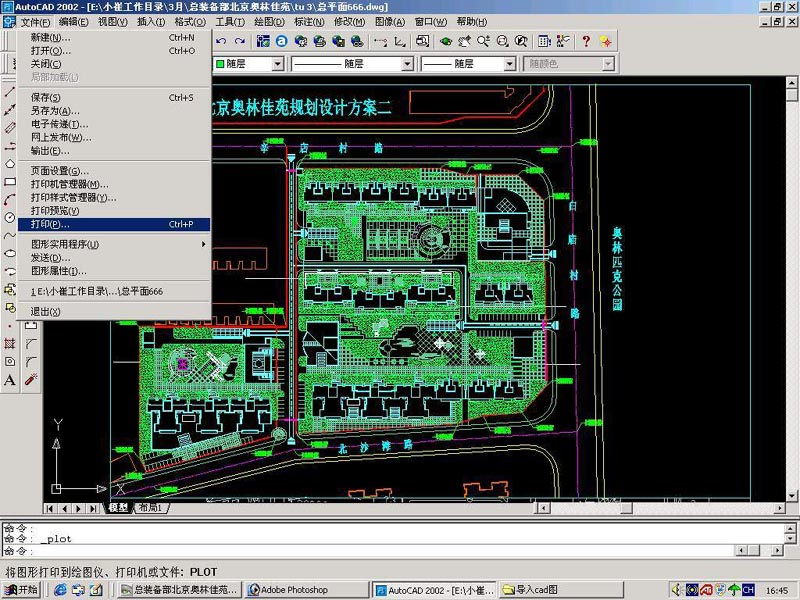Start the 3D Orbit tool

[x=445, y=41]
